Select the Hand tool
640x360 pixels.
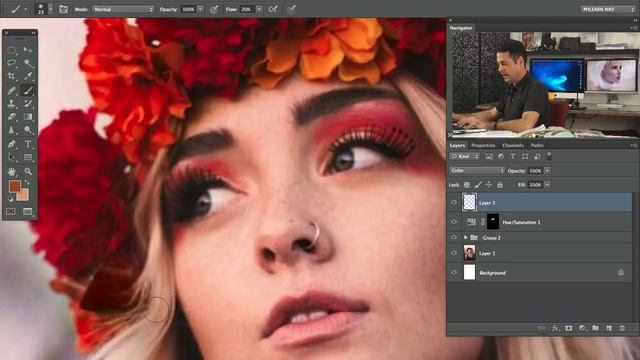(x=11, y=171)
